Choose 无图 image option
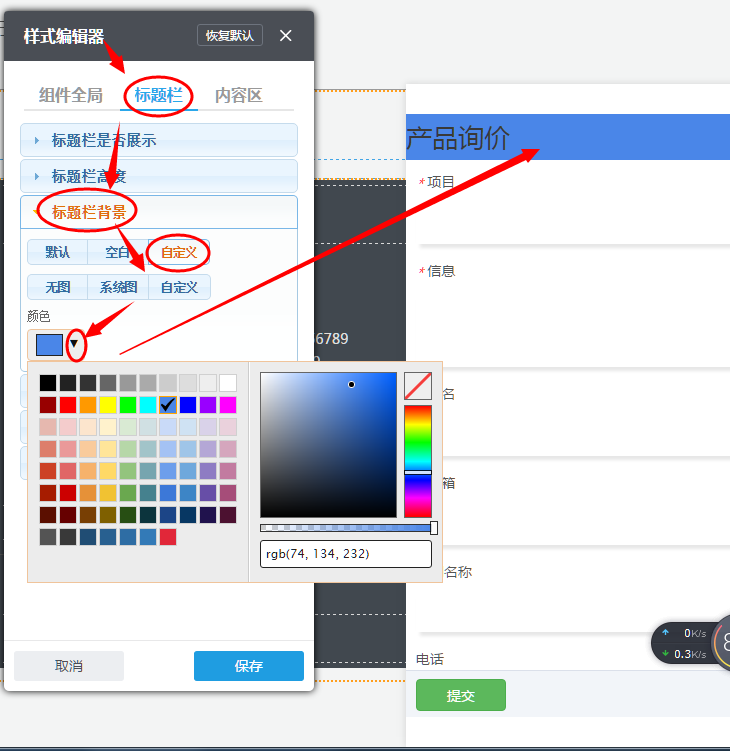 [x=57, y=288]
